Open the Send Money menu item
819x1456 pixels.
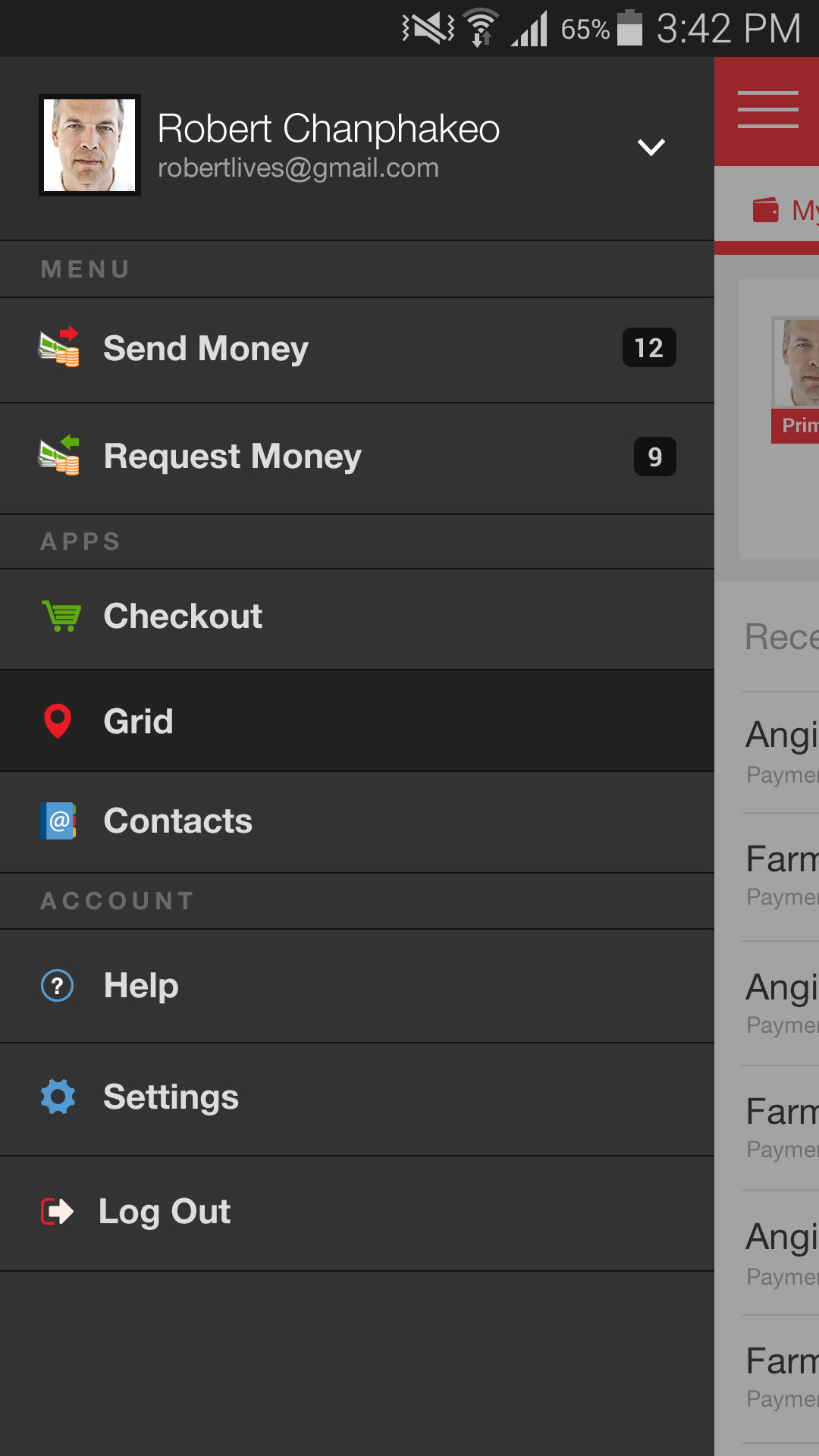(206, 349)
